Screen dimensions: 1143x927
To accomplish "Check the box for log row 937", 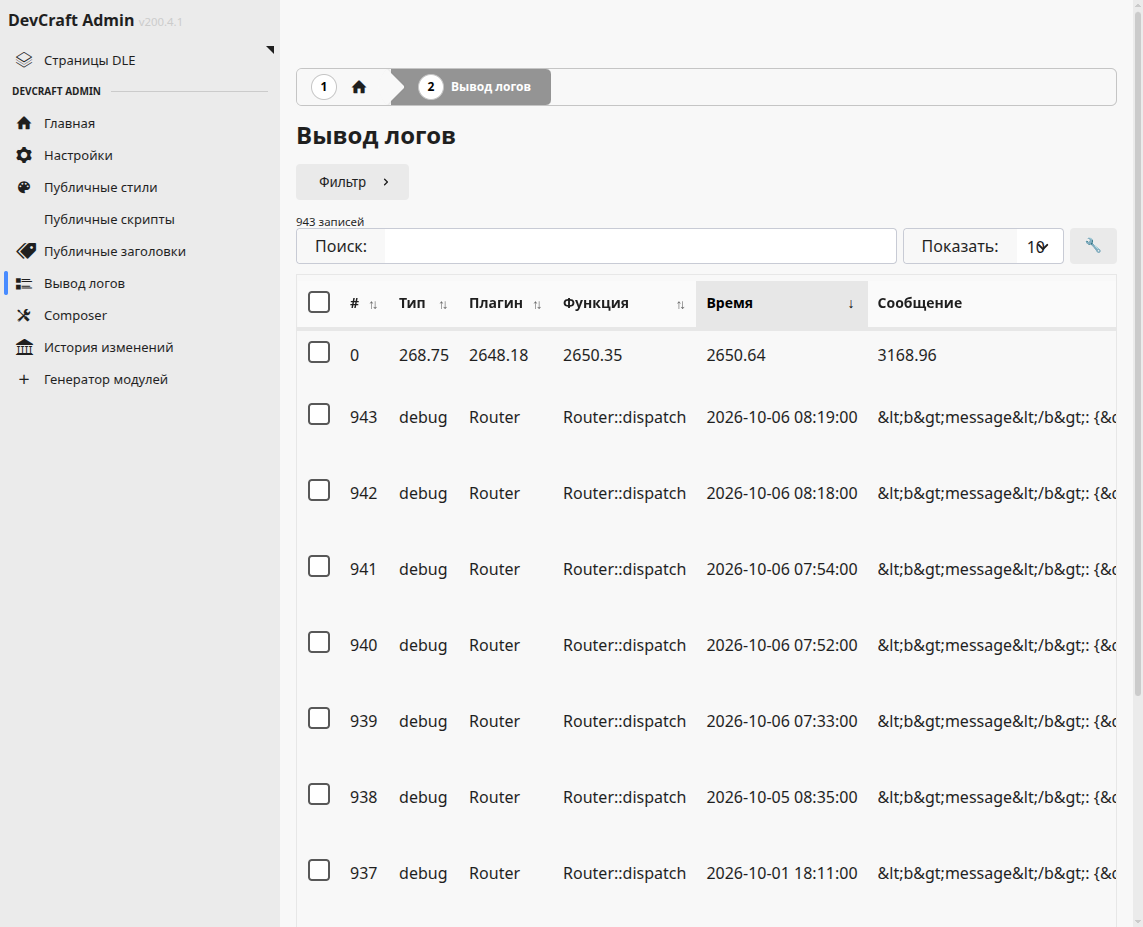I will 319,870.
